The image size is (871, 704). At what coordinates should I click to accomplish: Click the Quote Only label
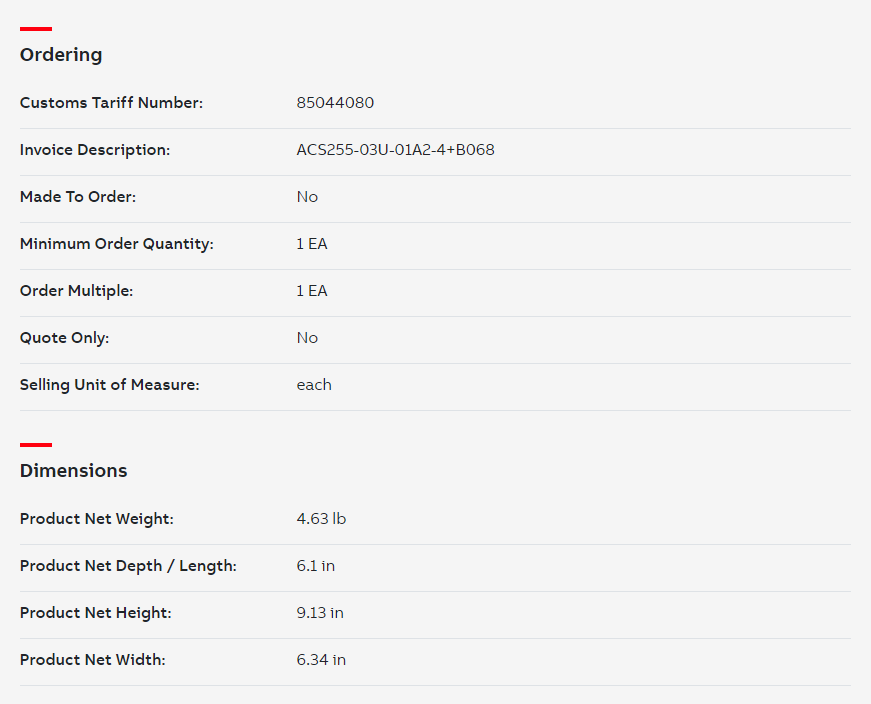[x=64, y=338]
